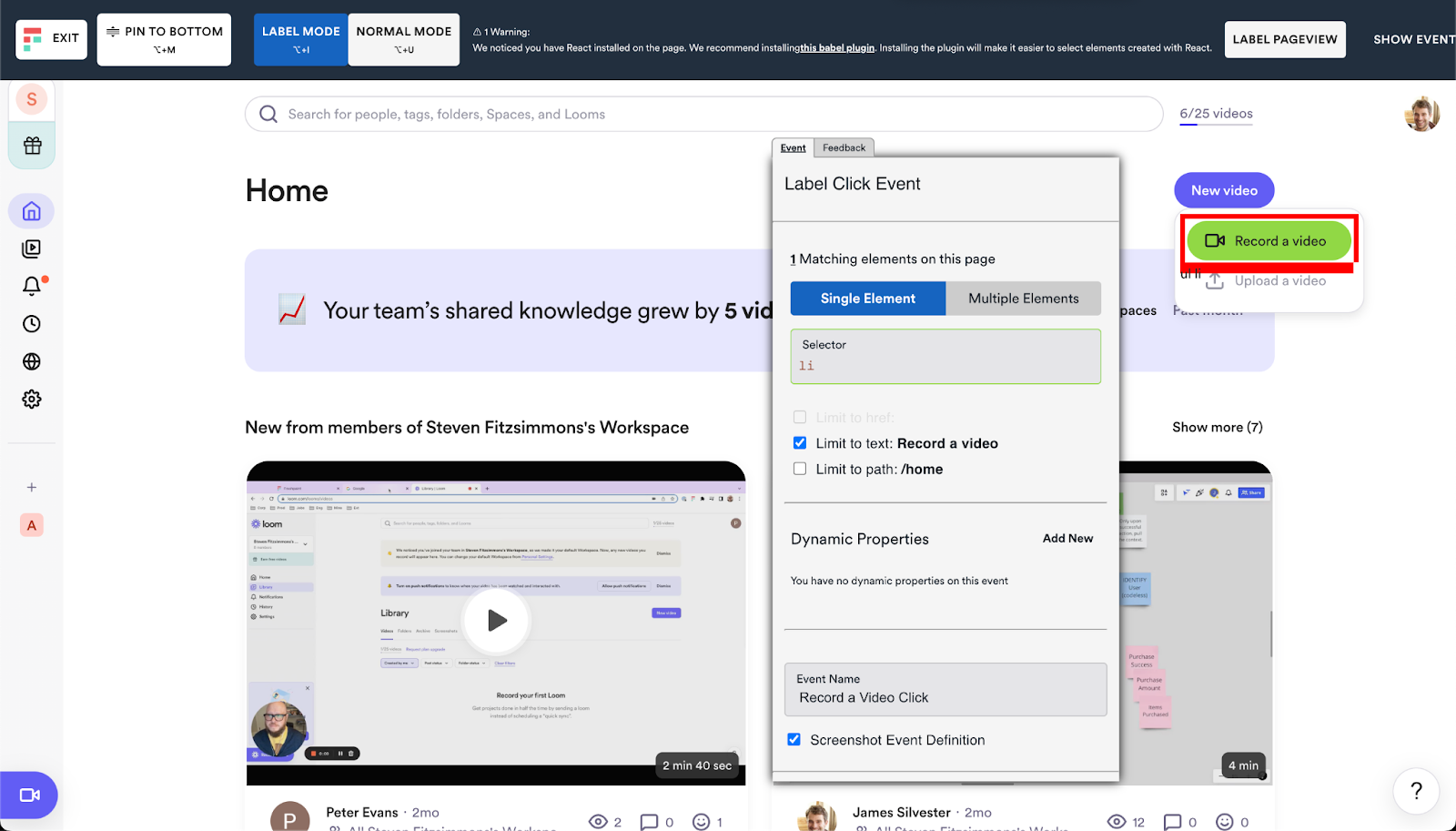Open Settings gear icon
The width and height of the screenshot is (1456, 831).
click(32, 400)
